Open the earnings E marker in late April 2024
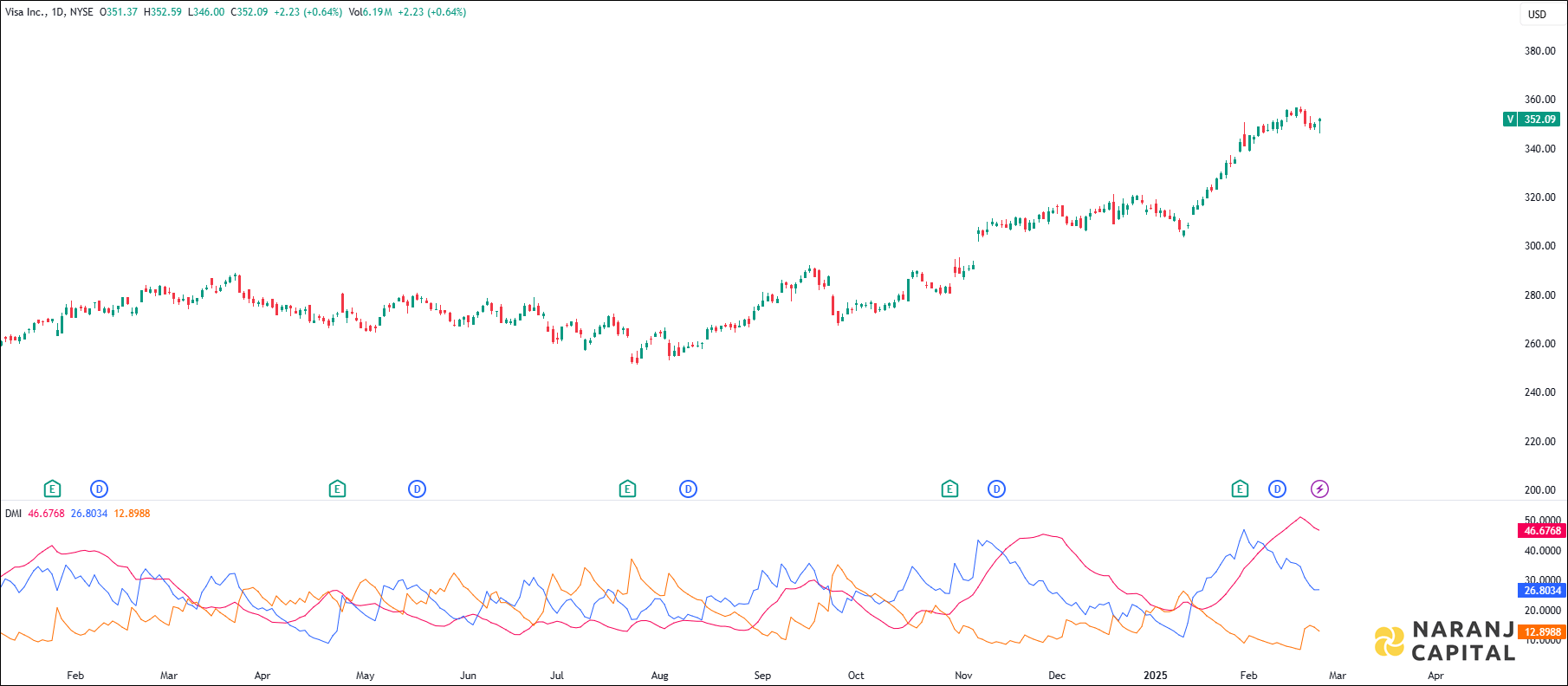This screenshot has width=1568, height=686. click(x=337, y=489)
